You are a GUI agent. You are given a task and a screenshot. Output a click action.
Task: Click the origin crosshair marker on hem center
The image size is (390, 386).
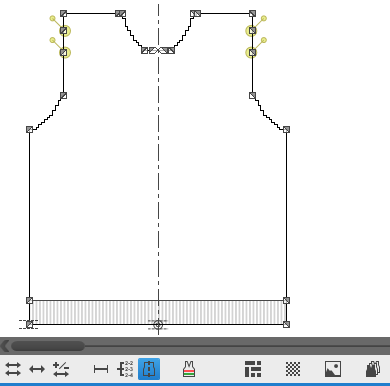pos(158,324)
